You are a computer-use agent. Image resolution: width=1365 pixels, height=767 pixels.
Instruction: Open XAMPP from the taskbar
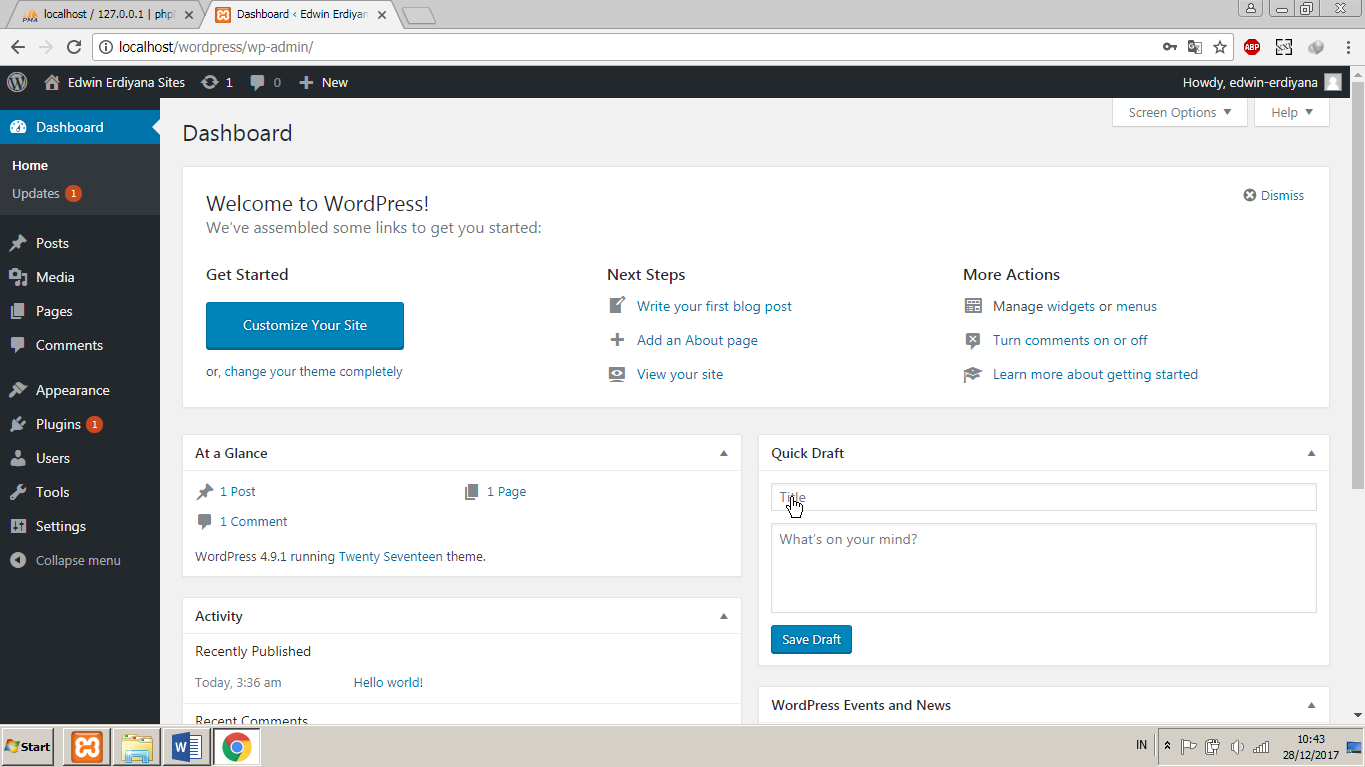click(87, 747)
